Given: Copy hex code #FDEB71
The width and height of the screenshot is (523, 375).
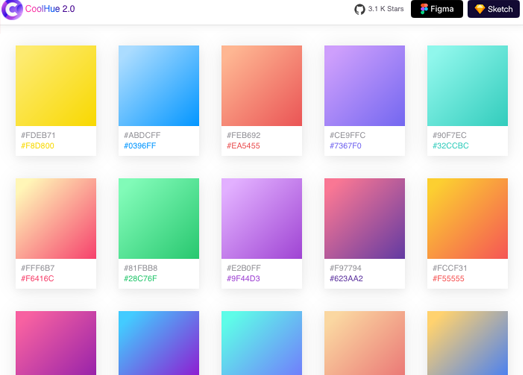Looking at the screenshot, I should pos(38,135).
